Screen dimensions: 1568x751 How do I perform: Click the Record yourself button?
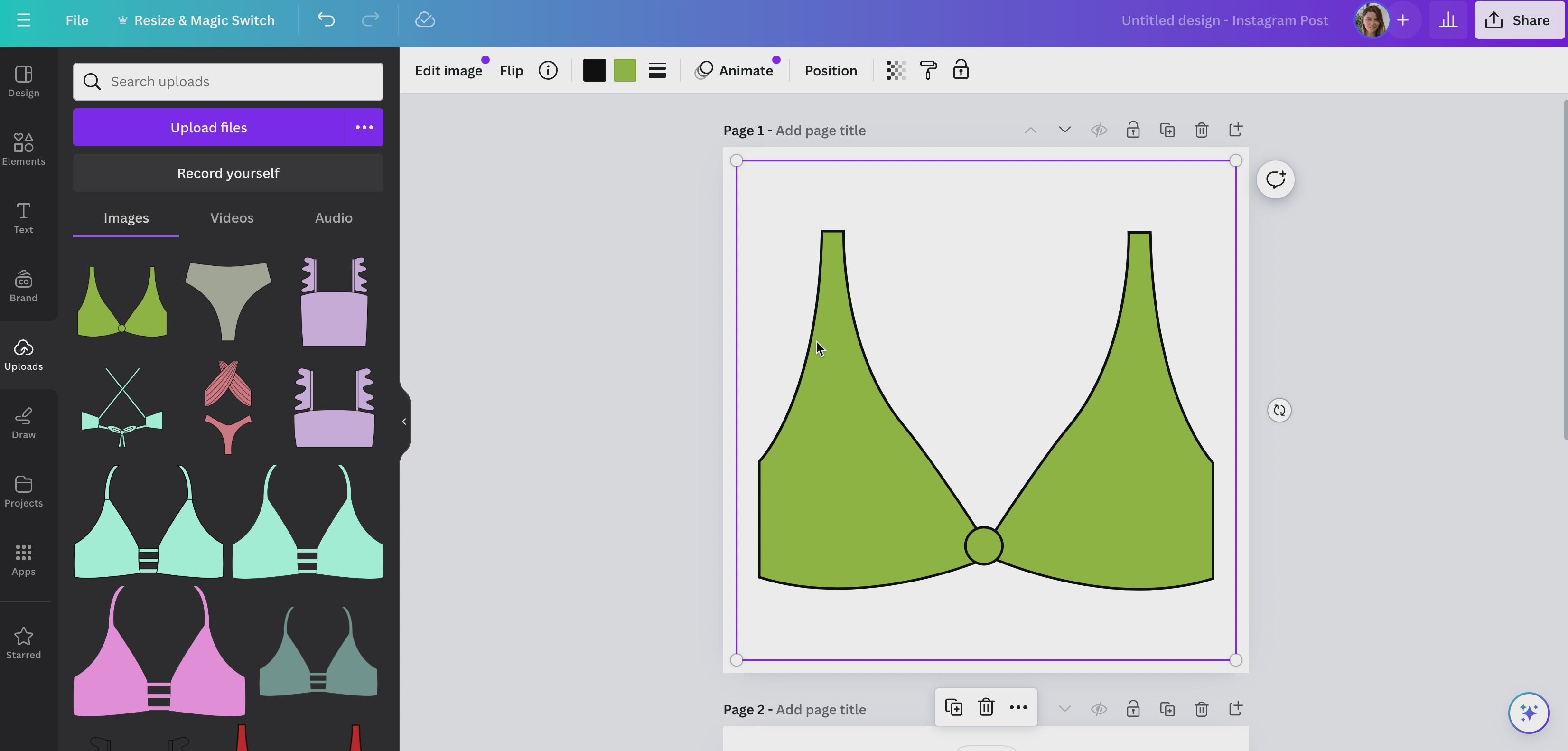click(x=228, y=173)
